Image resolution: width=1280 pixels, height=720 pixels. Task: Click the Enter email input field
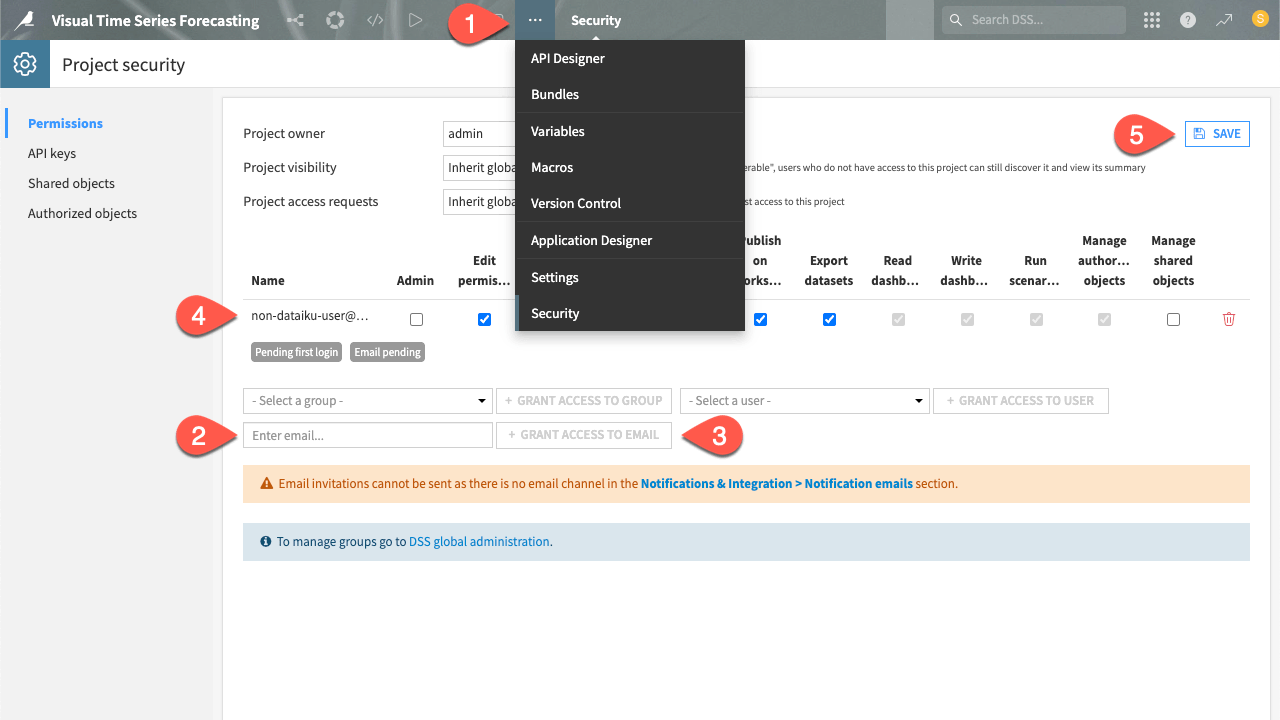[x=367, y=435]
